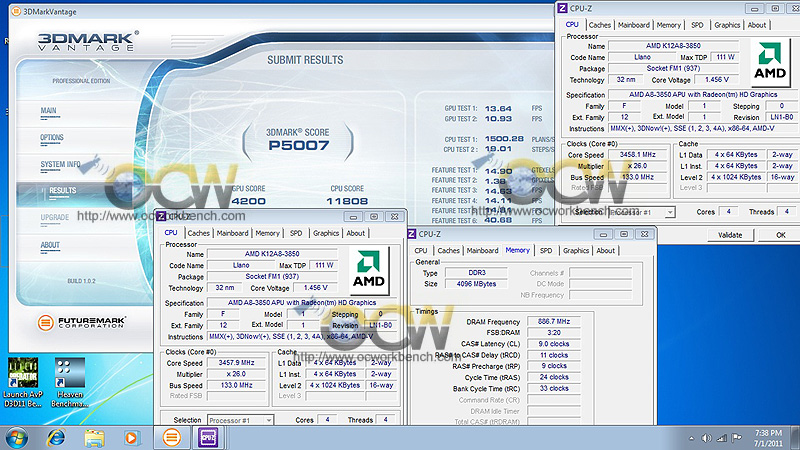Open Caches tab in lower-left CPU-Z
This screenshot has width=800, height=450.
[198, 233]
